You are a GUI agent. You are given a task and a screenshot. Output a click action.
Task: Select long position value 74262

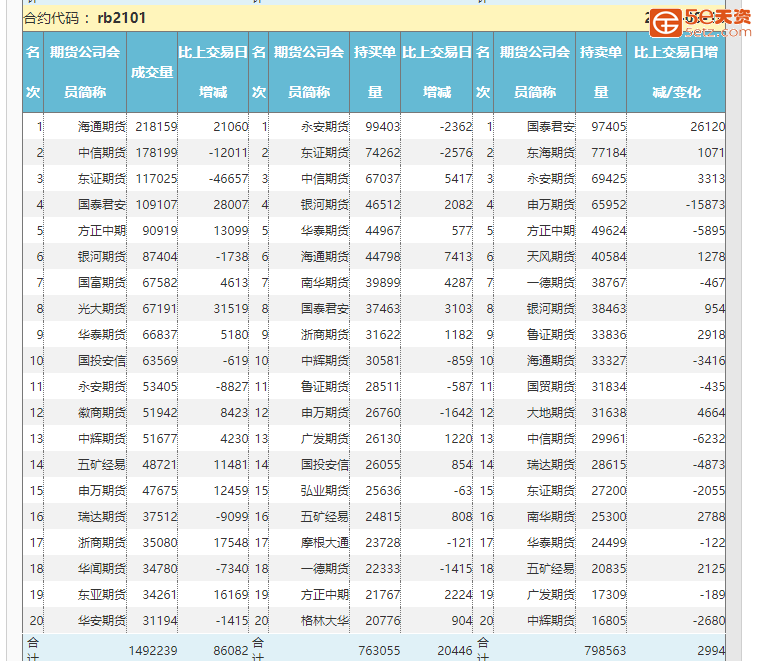click(383, 153)
